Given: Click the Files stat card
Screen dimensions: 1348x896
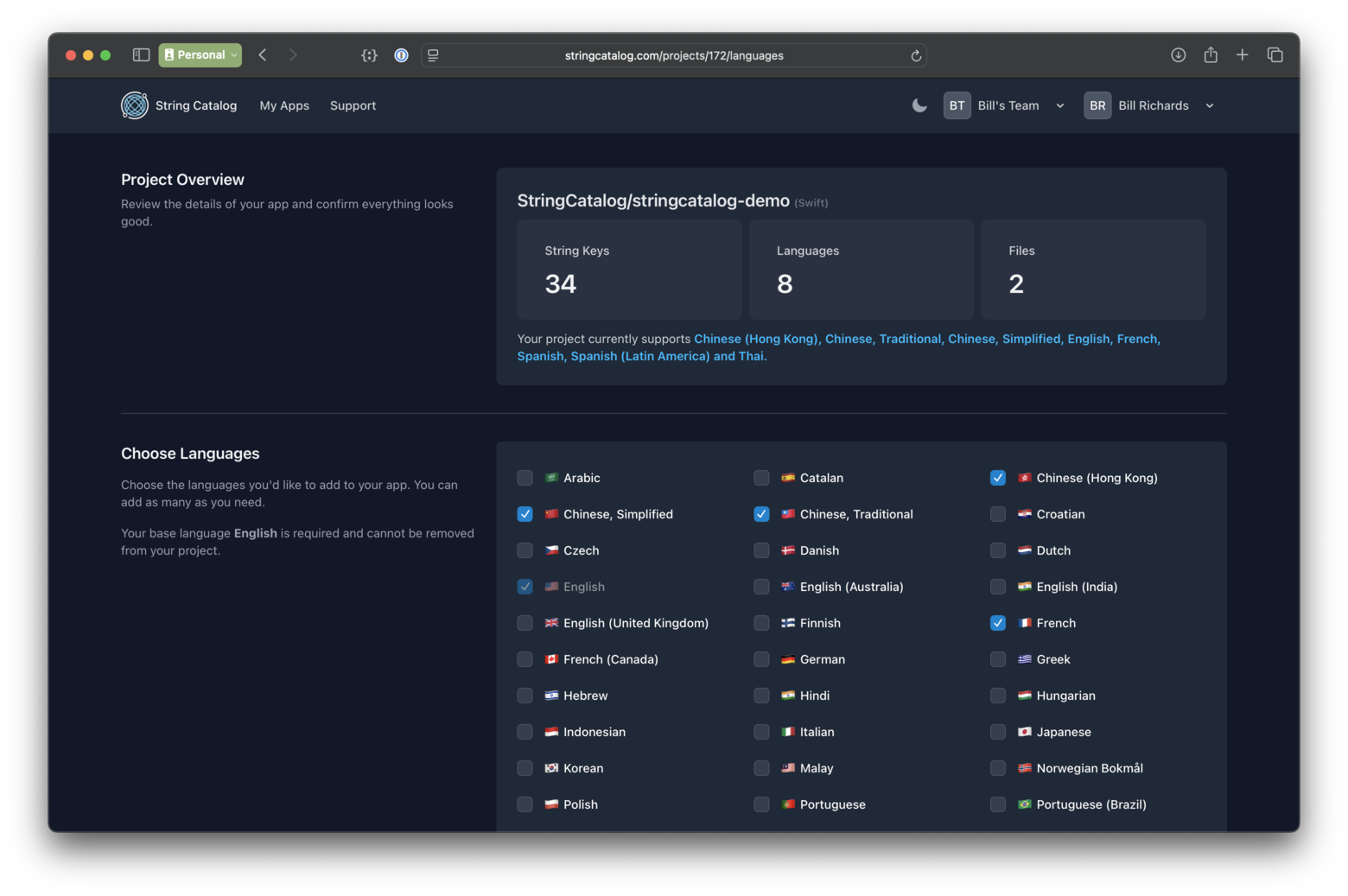Looking at the screenshot, I should tap(1093, 270).
